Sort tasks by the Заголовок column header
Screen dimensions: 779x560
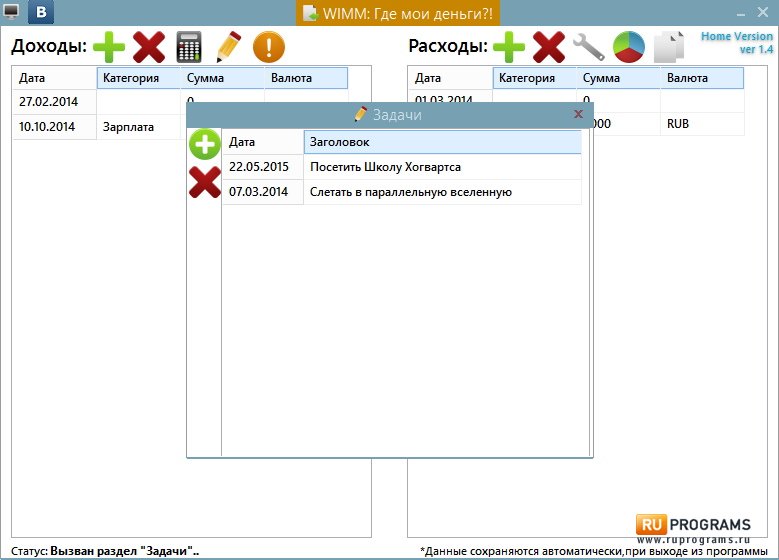(442, 142)
